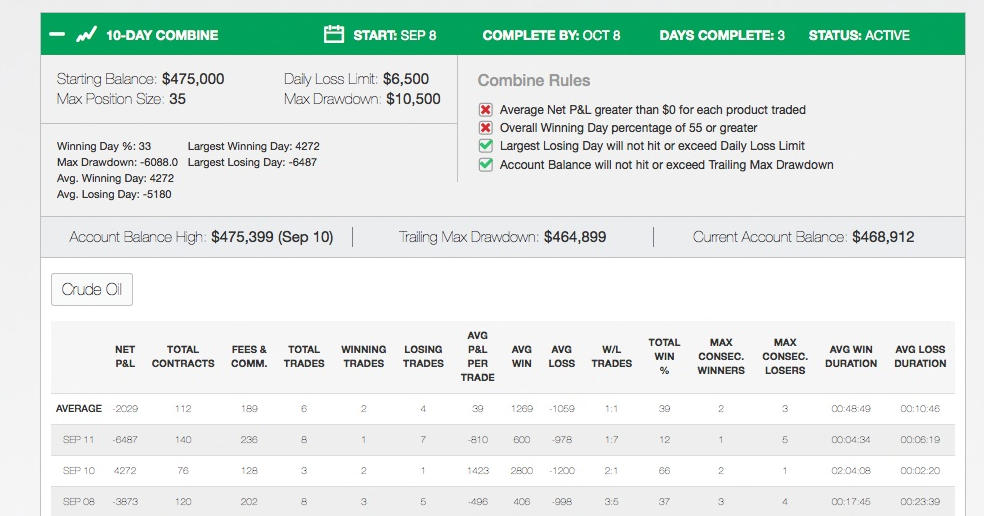Click the green check for Trailing Max Drawdown rule

[486, 164]
